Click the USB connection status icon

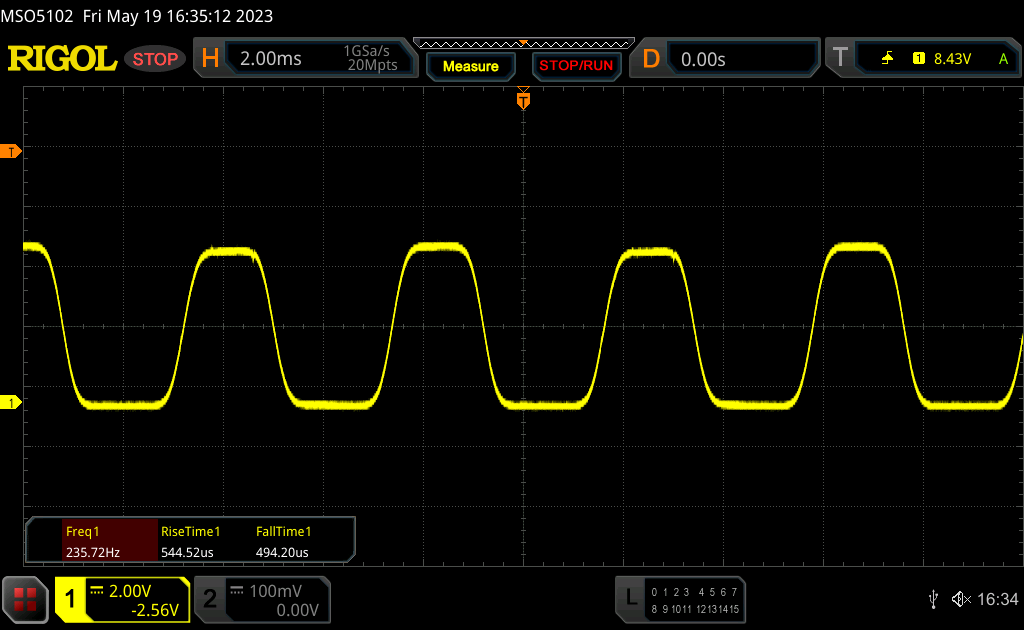click(x=934, y=599)
